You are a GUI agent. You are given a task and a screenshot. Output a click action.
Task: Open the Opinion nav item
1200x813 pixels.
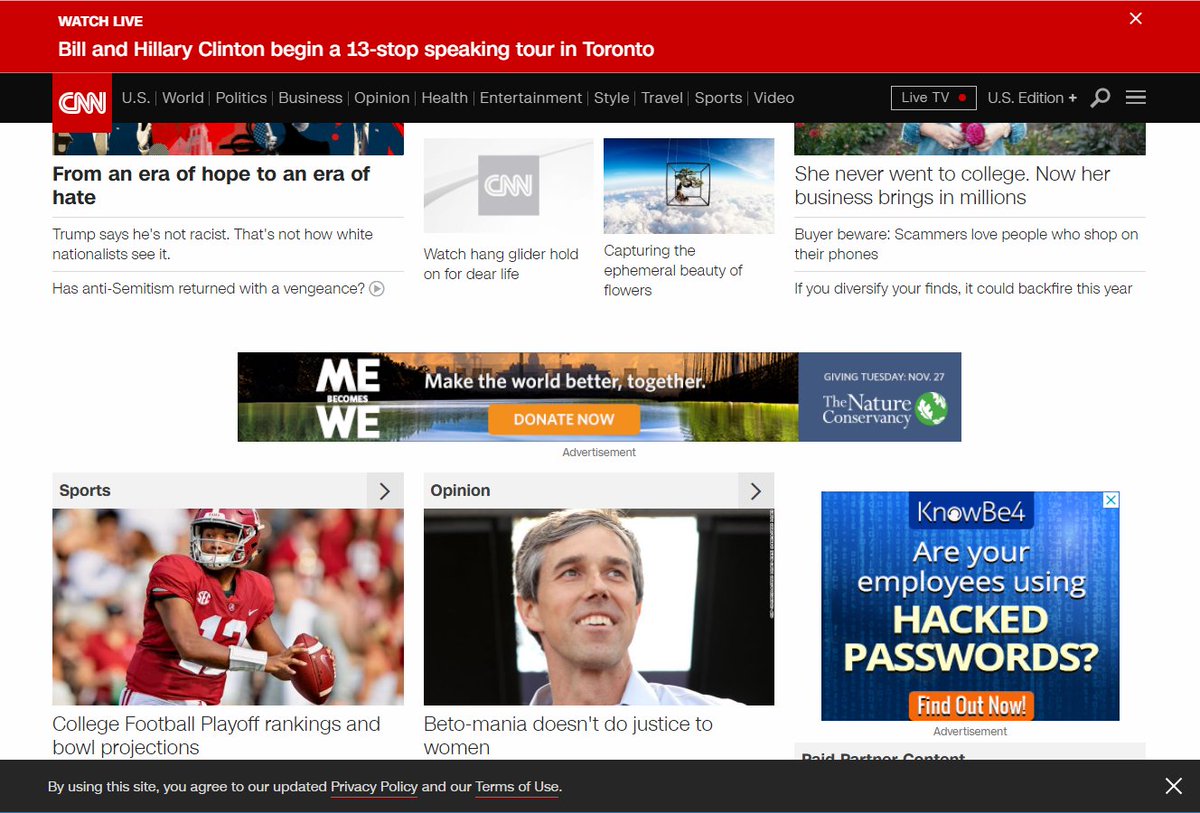[382, 98]
